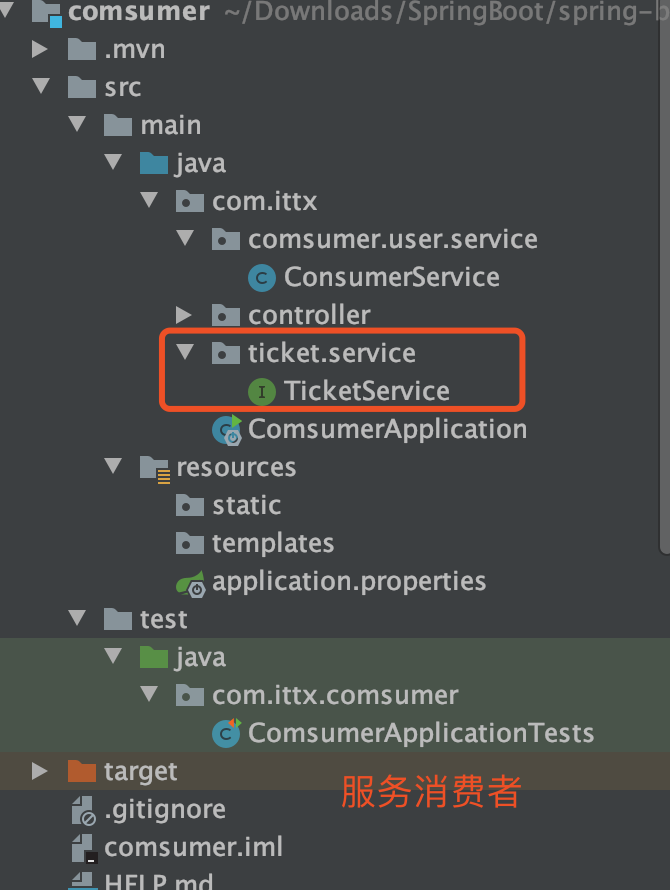Image resolution: width=670 pixels, height=890 pixels.
Task: Collapse the src folder arrow
Action: (41, 86)
